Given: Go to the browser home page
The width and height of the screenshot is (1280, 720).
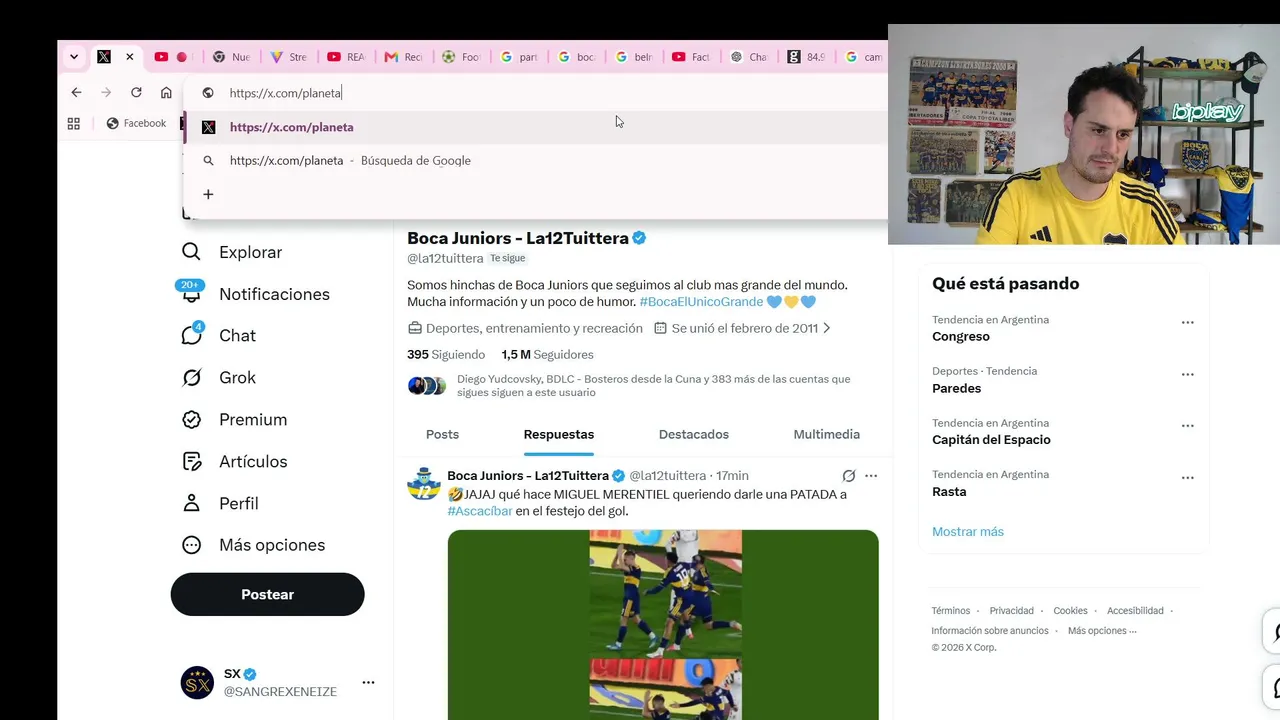Looking at the screenshot, I should coord(166,93).
